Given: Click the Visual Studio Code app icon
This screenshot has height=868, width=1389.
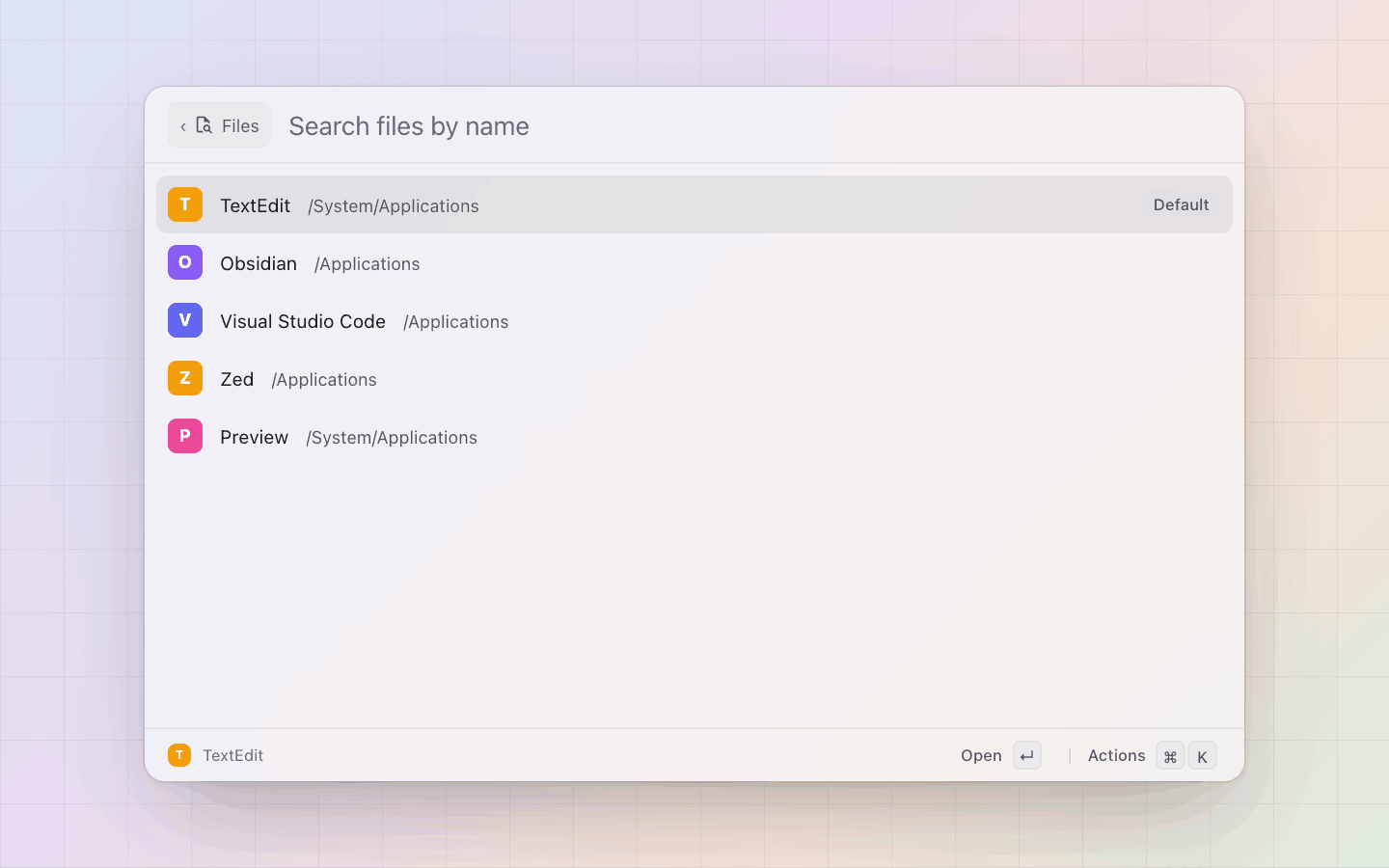Looking at the screenshot, I should 185,320.
